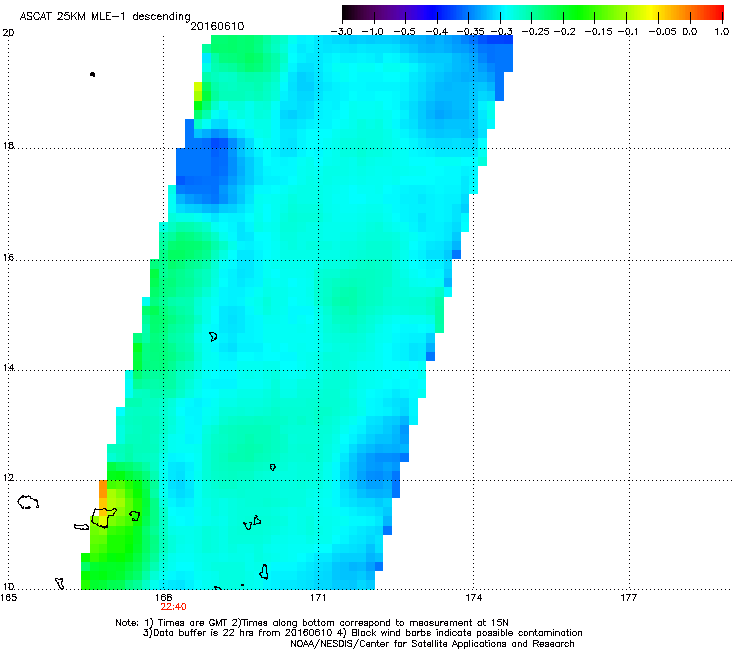The height and width of the screenshot is (650, 740).
Task: Click the longitude label 171
Action: click(318, 598)
